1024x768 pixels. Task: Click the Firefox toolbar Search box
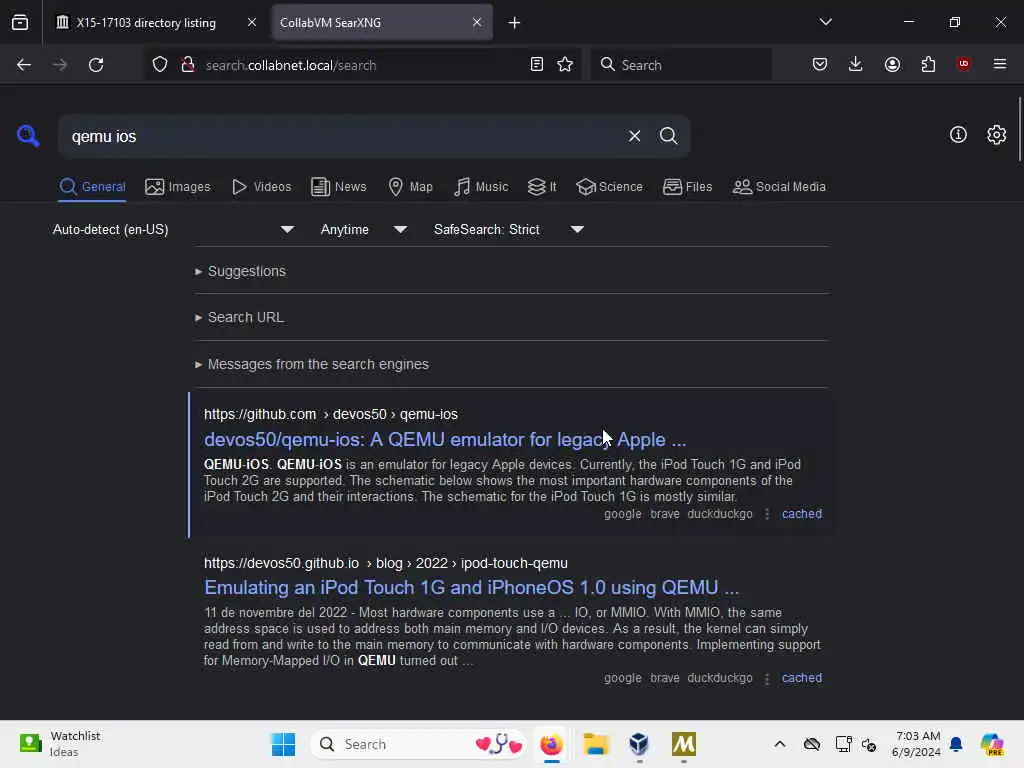(681, 65)
